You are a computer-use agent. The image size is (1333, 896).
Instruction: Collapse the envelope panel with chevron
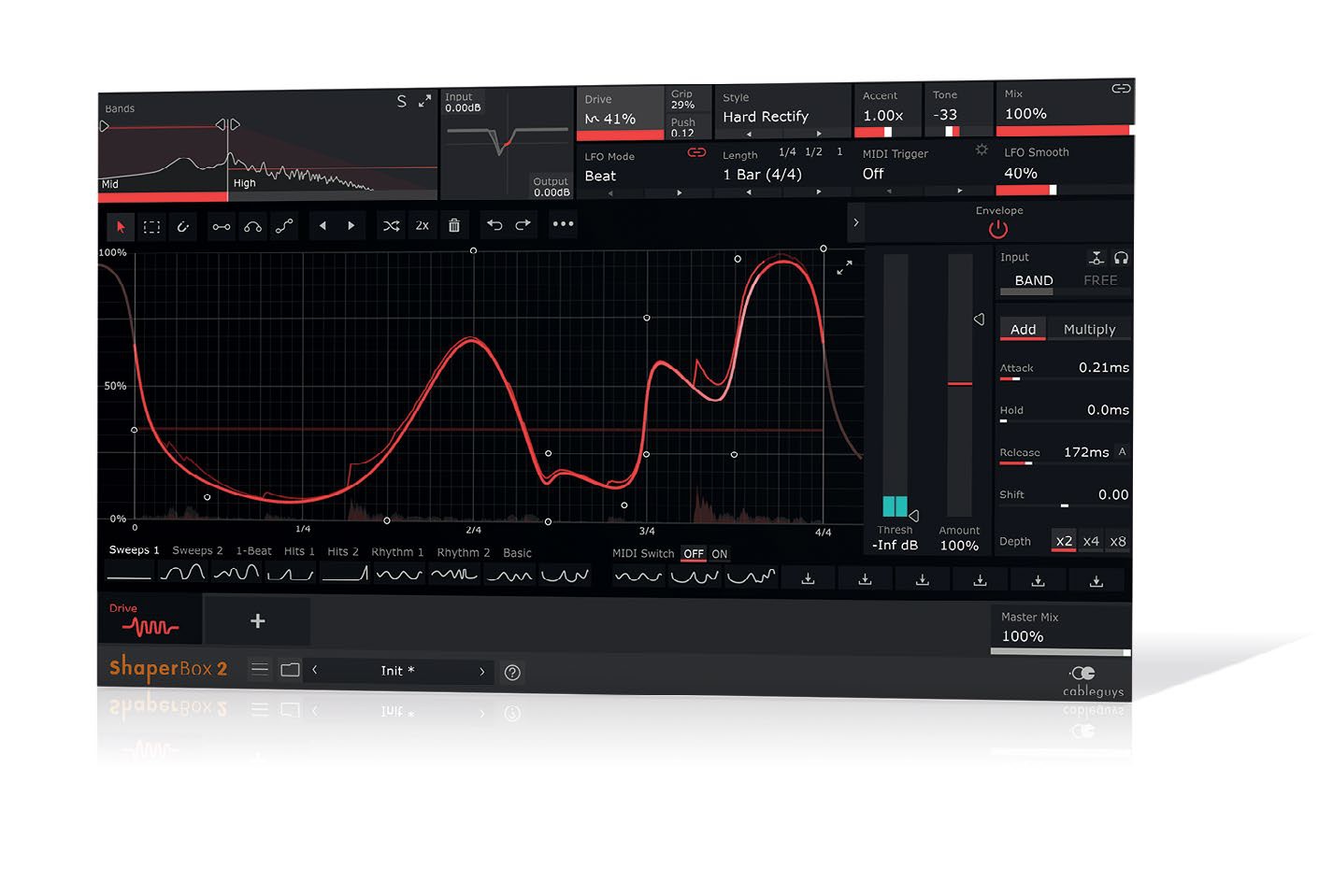(855, 222)
